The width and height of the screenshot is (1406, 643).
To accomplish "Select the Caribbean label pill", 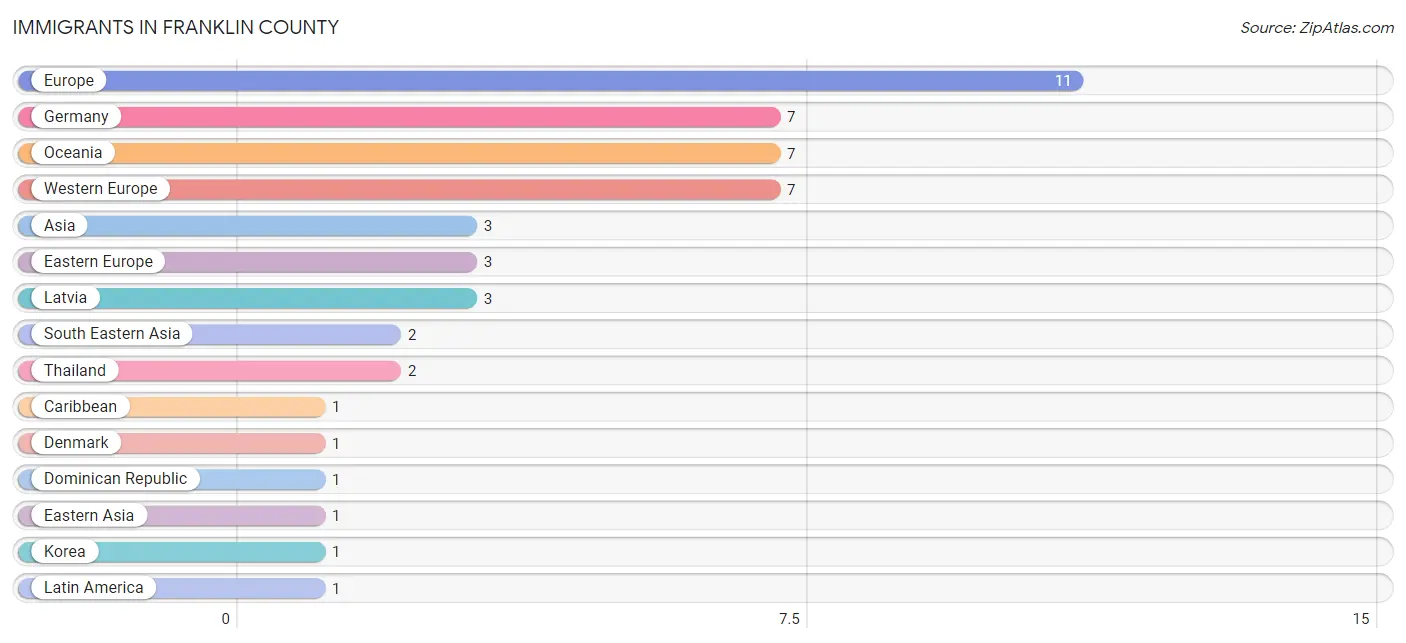I will [80, 407].
